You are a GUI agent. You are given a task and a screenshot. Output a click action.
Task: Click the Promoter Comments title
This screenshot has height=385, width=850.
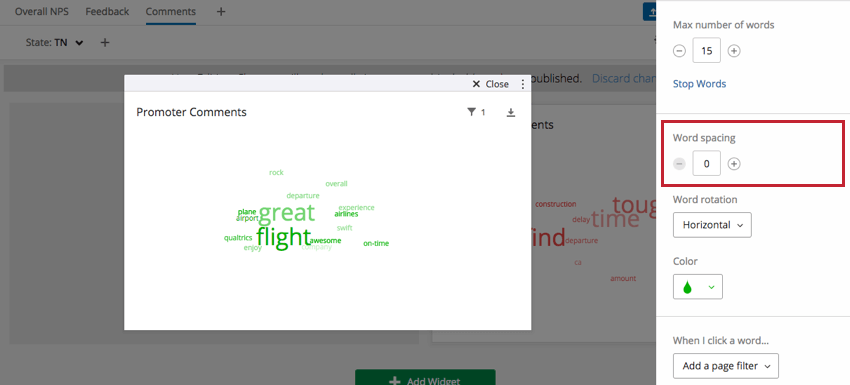pyautogui.click(x=191, y=112)
